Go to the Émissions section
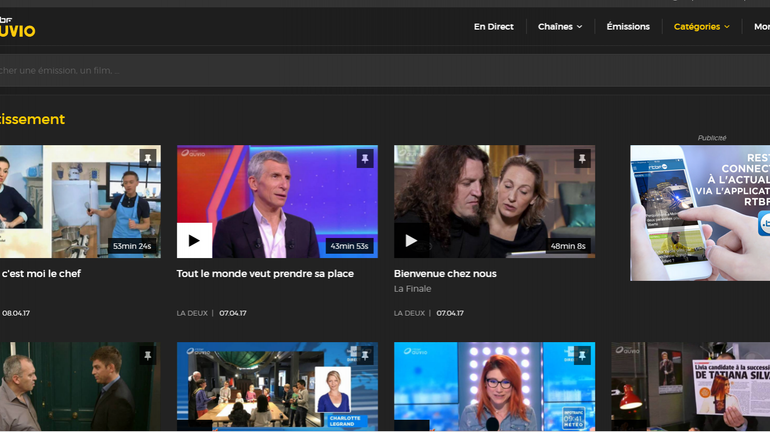Image resolution: width=770 pixels, height=432 pixels. point(627,27)
